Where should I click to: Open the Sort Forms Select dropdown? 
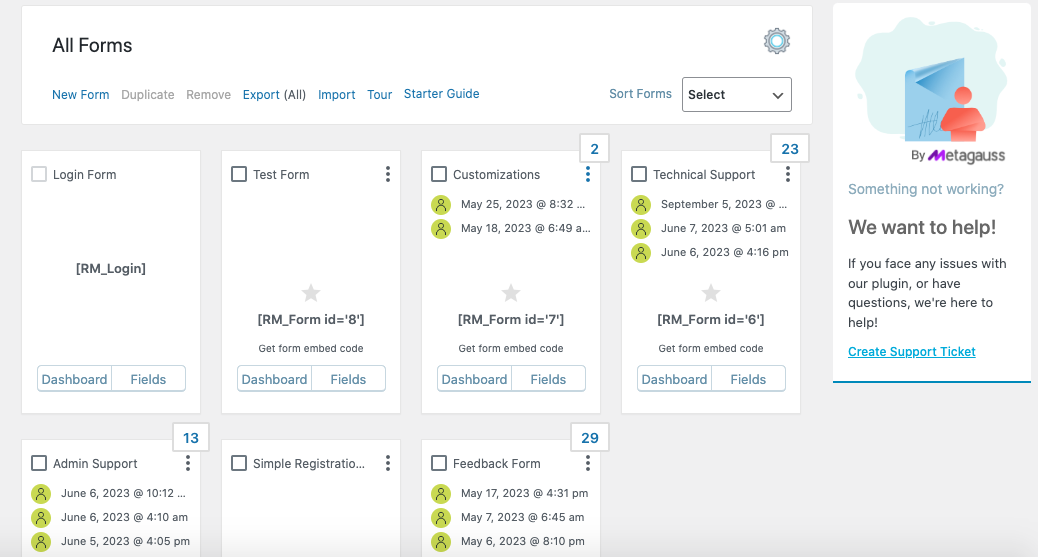click(737, 95)
